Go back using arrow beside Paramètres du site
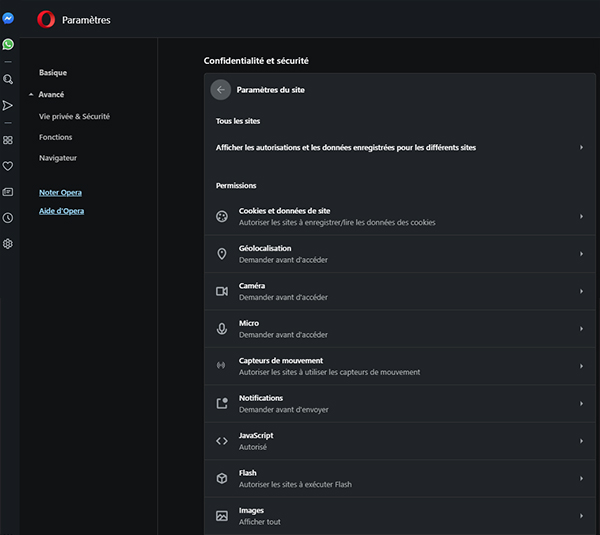The height and width of the screenshot is (535, 600). click(221, 90)
